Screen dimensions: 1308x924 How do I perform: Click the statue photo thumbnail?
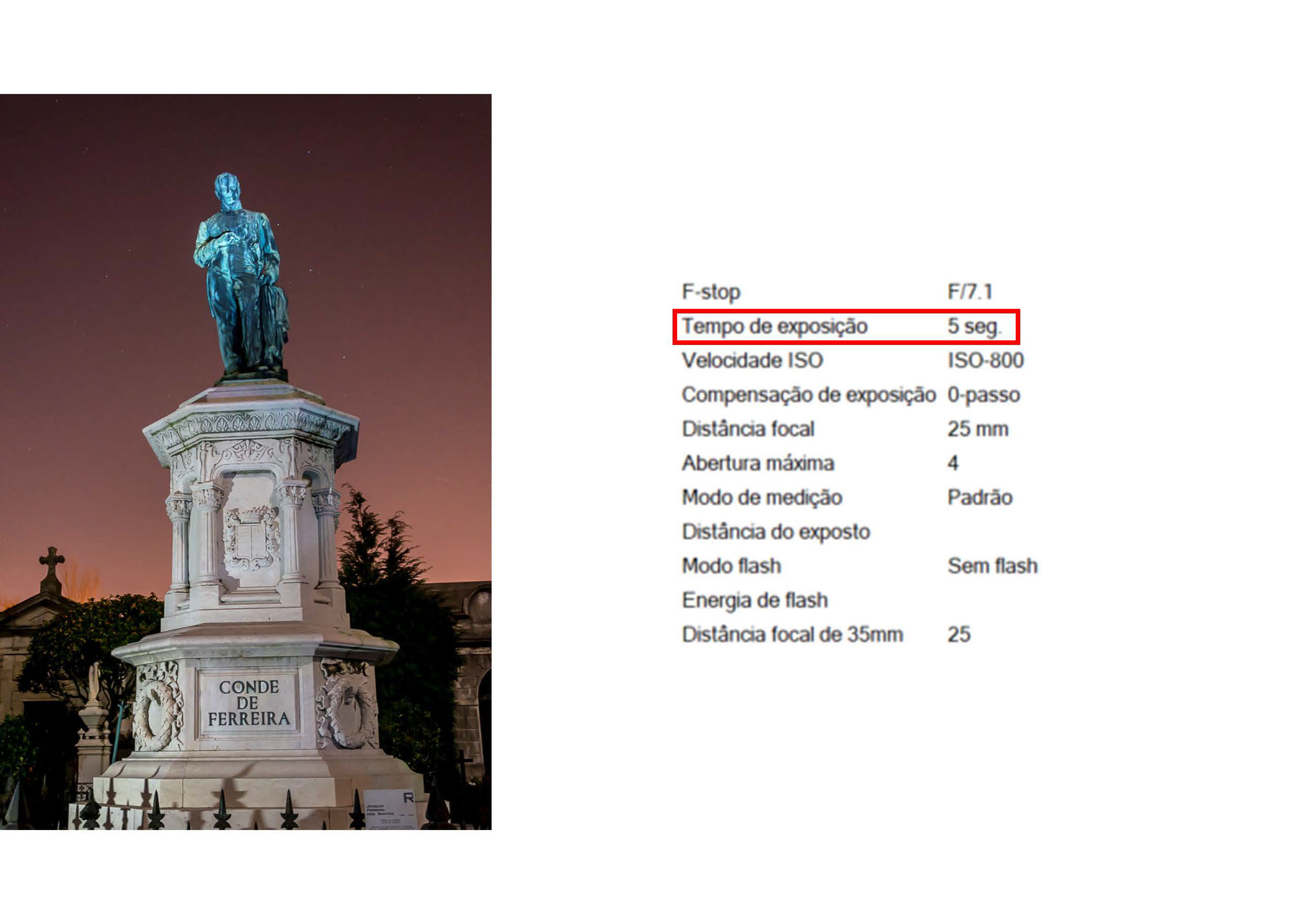pyautogui.click(x=246, y=461)
